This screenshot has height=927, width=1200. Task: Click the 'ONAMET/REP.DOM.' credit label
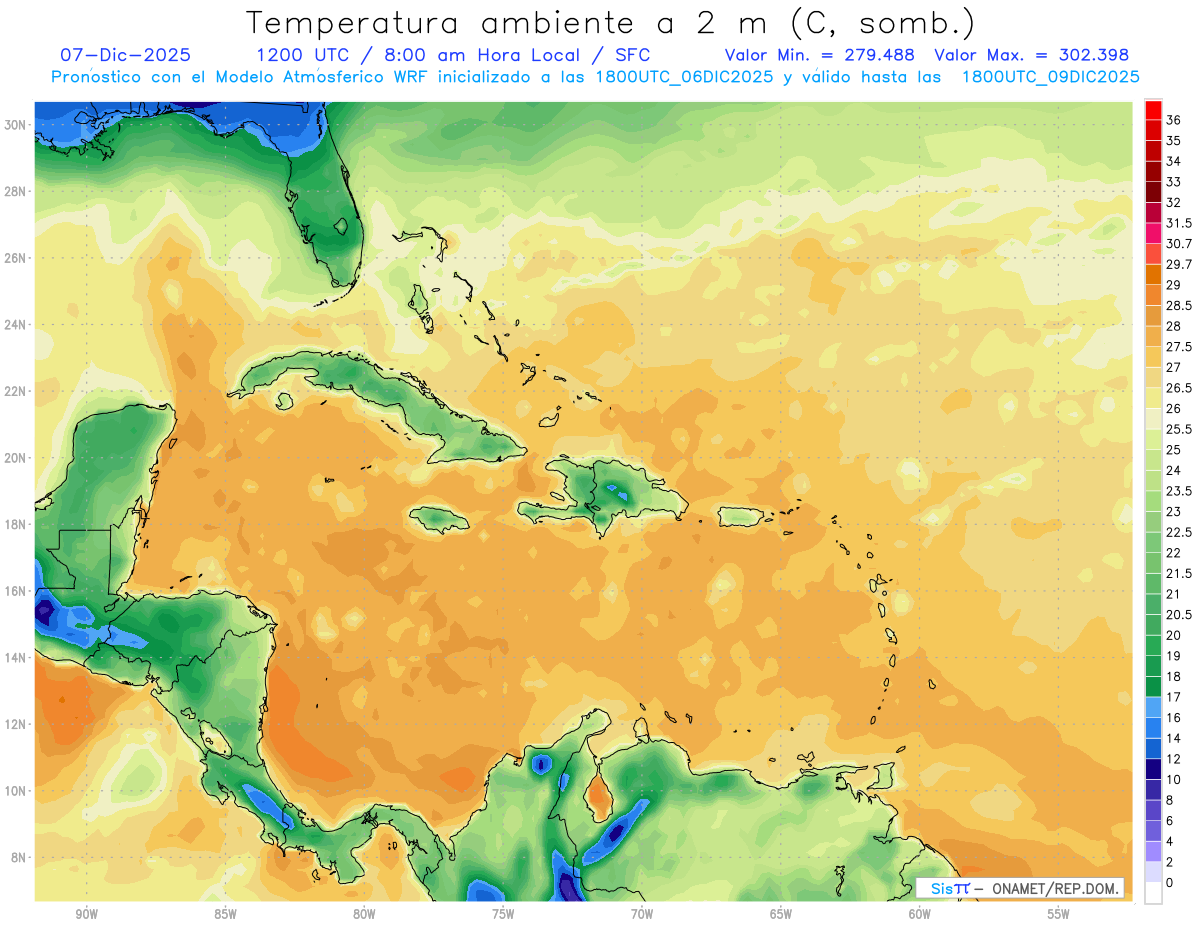[x=1055, y=888]
